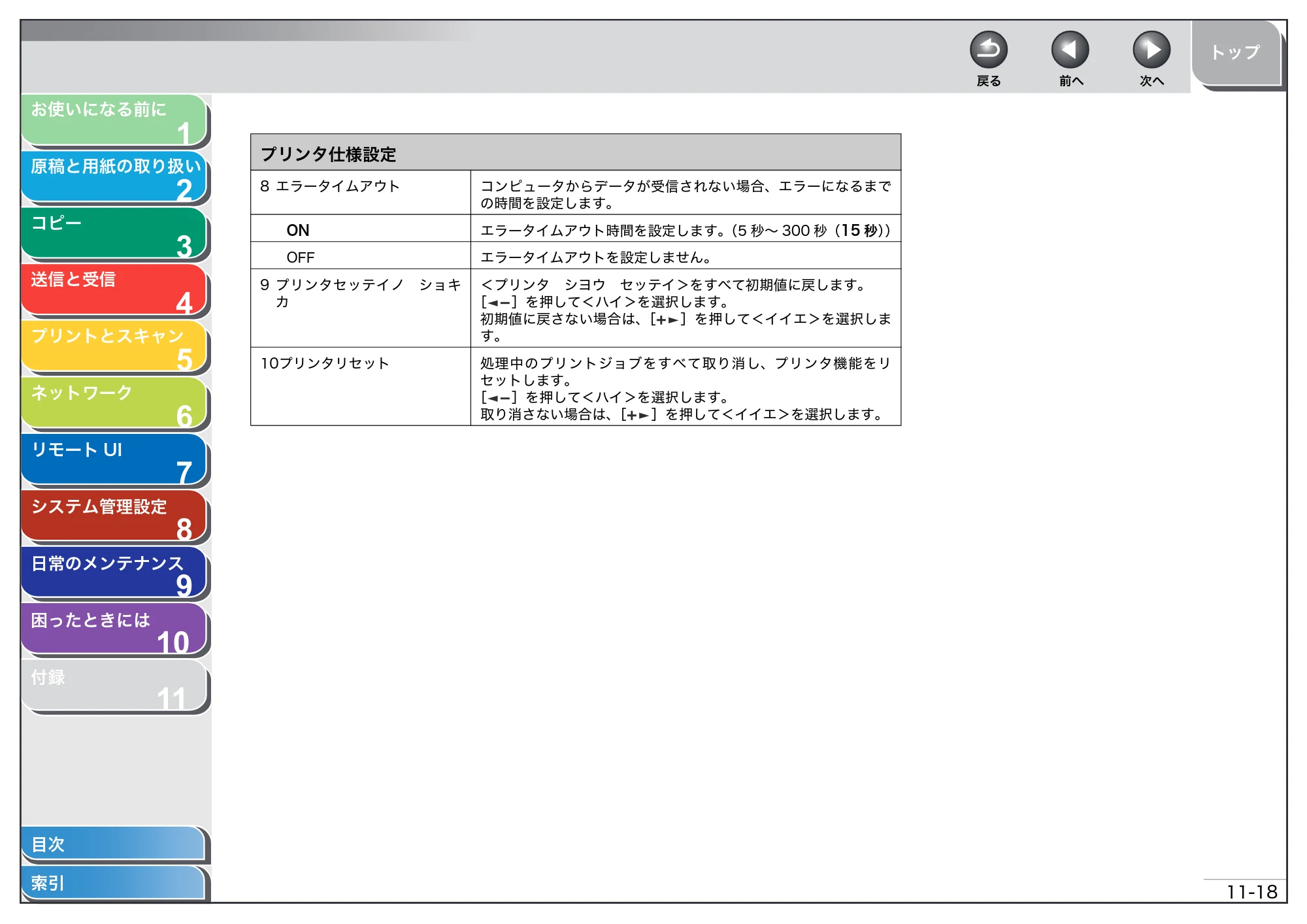This screenshot has width=1307, height=924.
Task: Jump to chapter 4 送信と受信
Action: tap(114, 289)
